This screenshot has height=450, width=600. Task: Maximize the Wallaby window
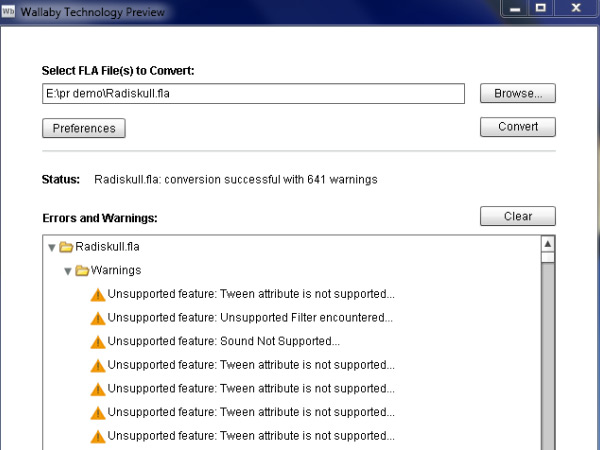[541, 8]
